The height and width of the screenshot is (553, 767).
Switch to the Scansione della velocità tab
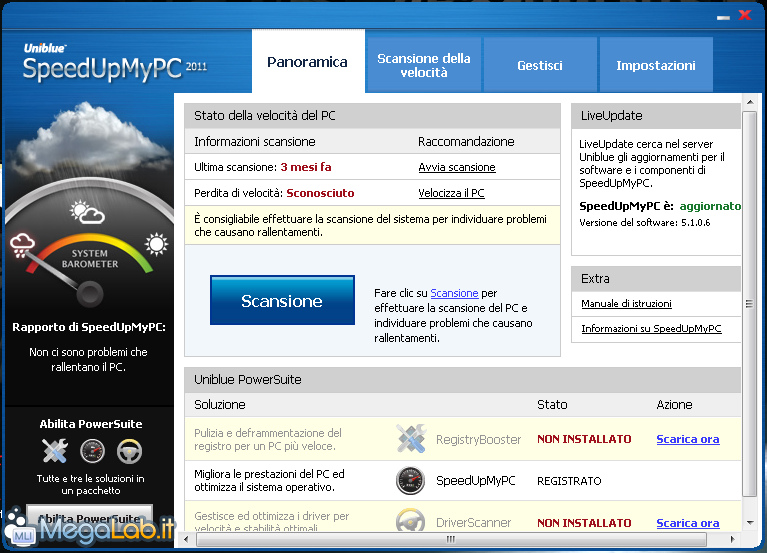[423, 65]
